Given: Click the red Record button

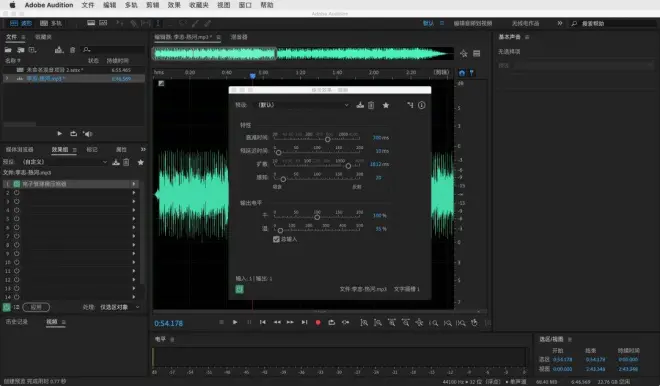Looking at the screenshot, I should pos(318,322).
